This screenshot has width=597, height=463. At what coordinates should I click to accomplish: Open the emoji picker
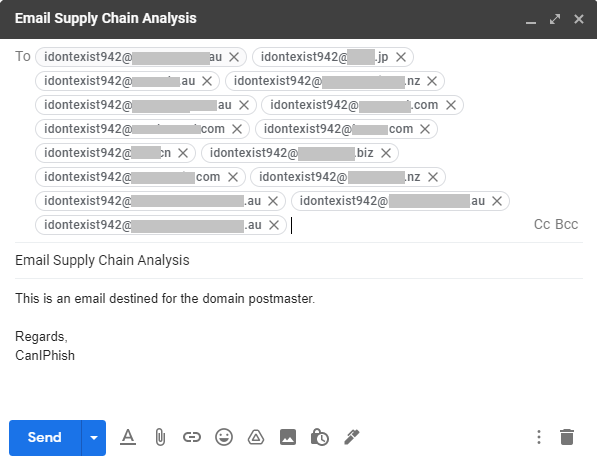pyautogui.click(x=224, y=437)
